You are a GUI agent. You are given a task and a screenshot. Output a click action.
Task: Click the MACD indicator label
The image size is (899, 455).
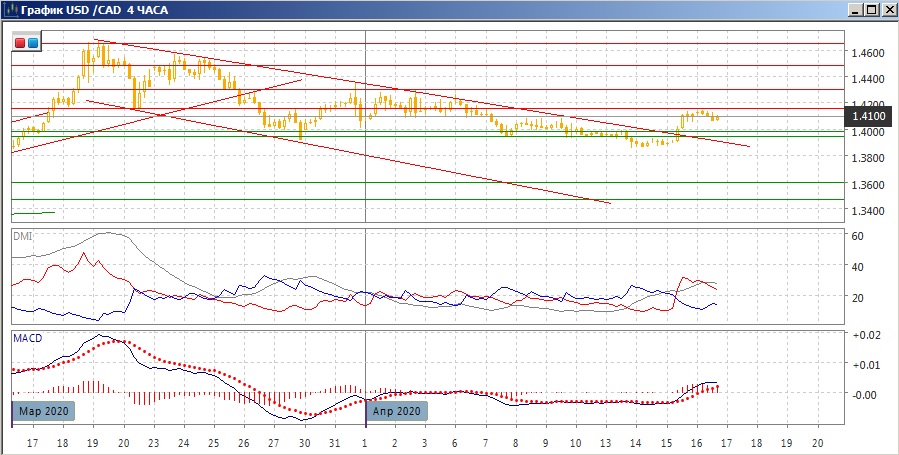tap(27, 339)
